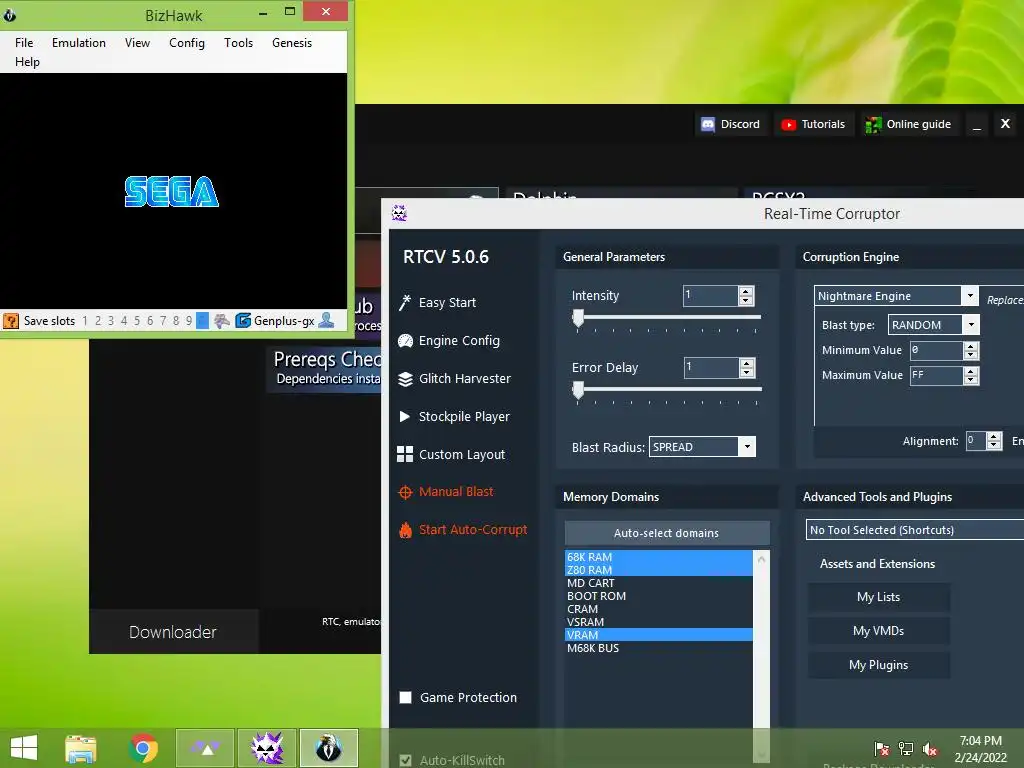Open the No Tool Selected dropdown
The height and width of the screenshot is (768, 1024).
click(915, 530)
